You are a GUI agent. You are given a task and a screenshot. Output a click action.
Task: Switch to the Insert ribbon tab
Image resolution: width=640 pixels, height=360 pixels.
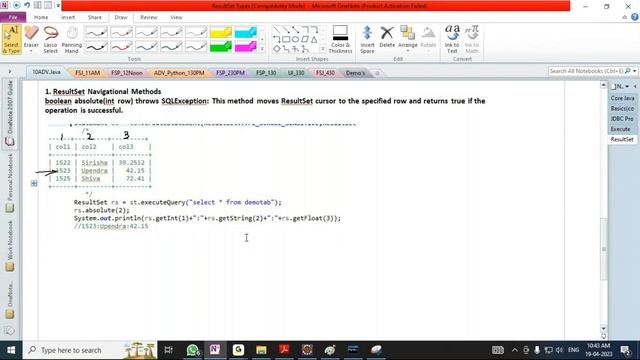(68, 18)
